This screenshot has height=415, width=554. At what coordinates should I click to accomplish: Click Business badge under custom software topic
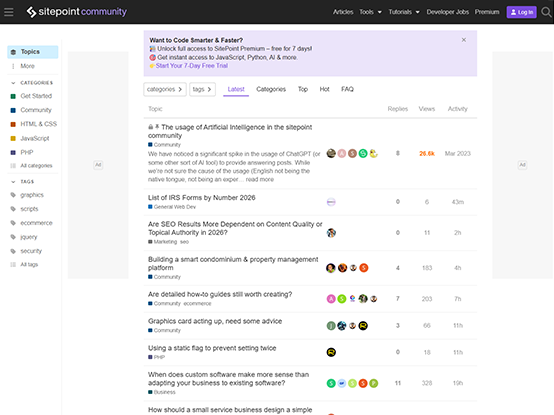162,392
